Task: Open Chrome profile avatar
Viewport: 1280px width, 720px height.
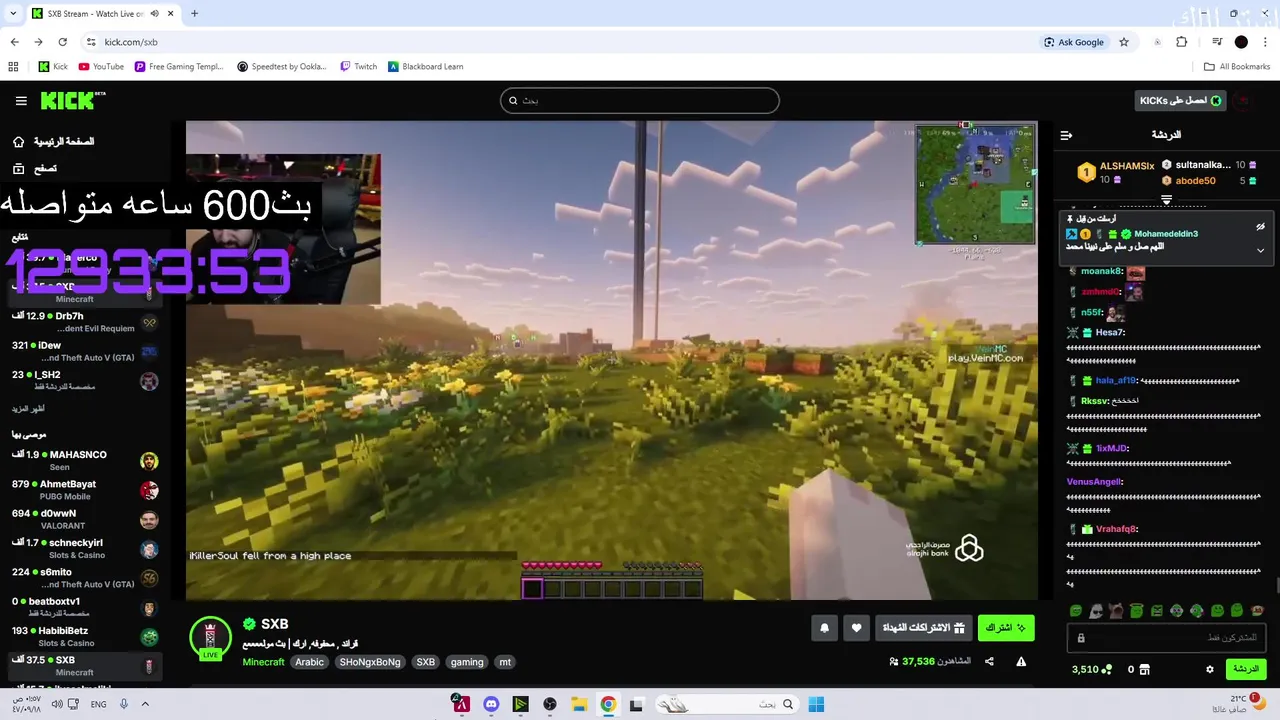Action: (x=1241, y=42)
